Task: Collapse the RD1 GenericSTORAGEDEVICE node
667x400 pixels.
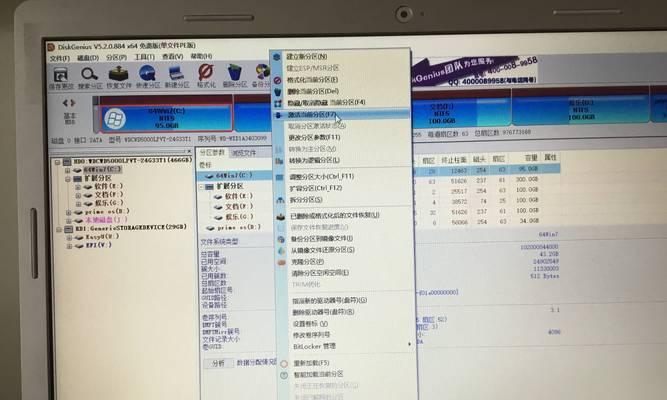Action: tap(59, 229)
